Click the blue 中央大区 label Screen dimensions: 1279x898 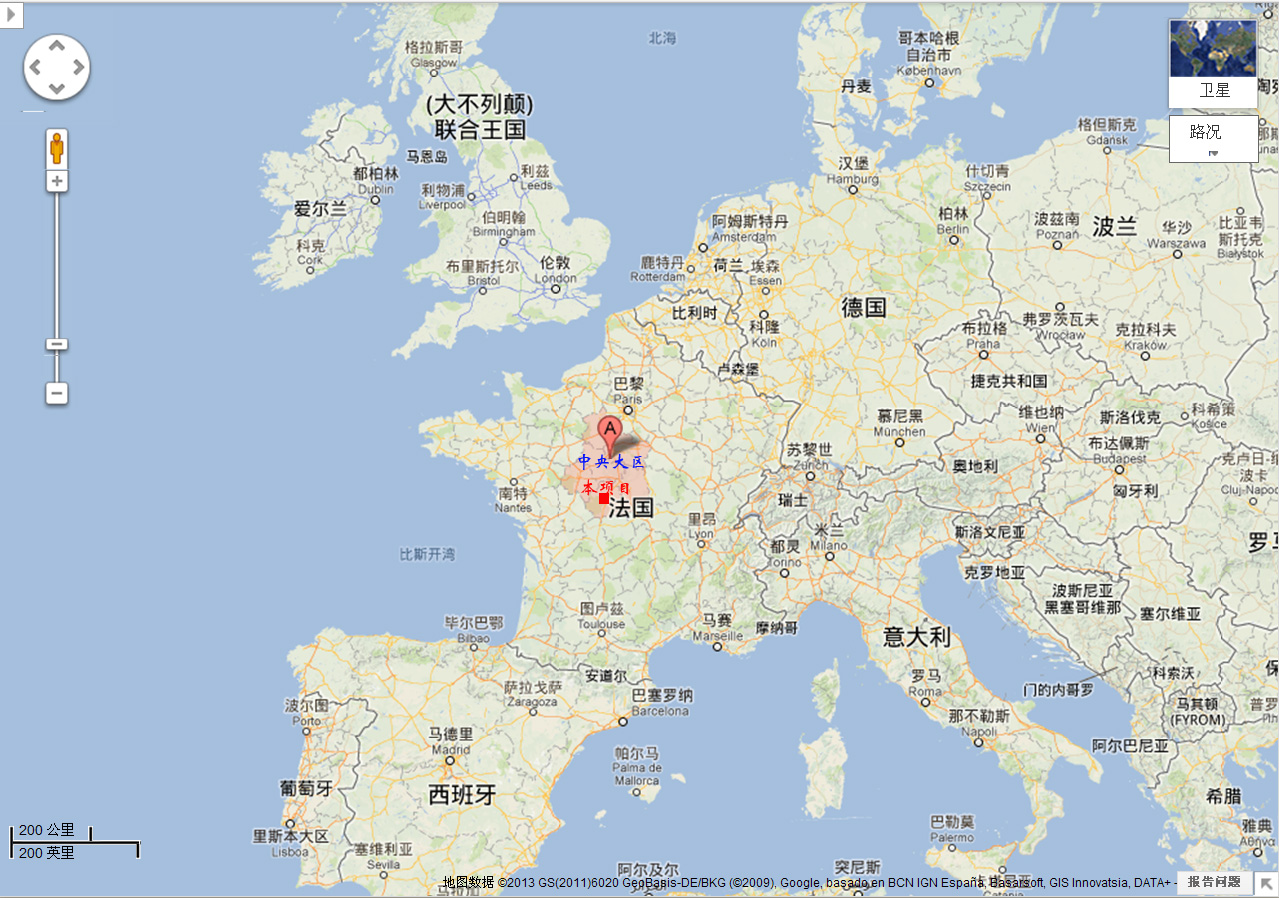(611, 462)
